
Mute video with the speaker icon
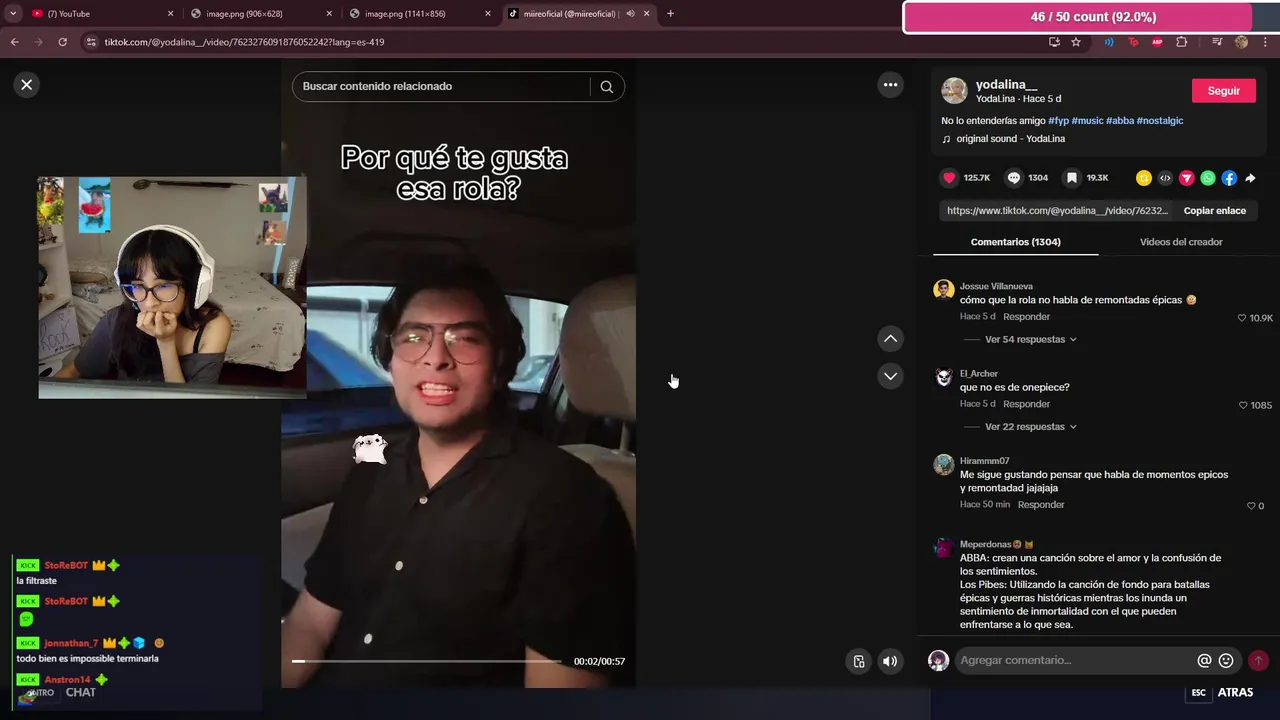coord(889,661)
